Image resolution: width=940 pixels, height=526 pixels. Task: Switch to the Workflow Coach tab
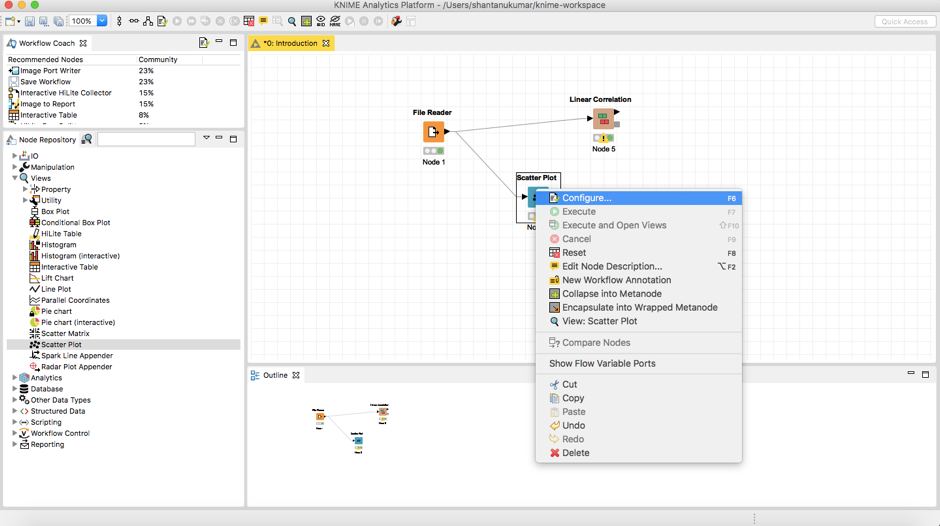[x=46, y=43]
